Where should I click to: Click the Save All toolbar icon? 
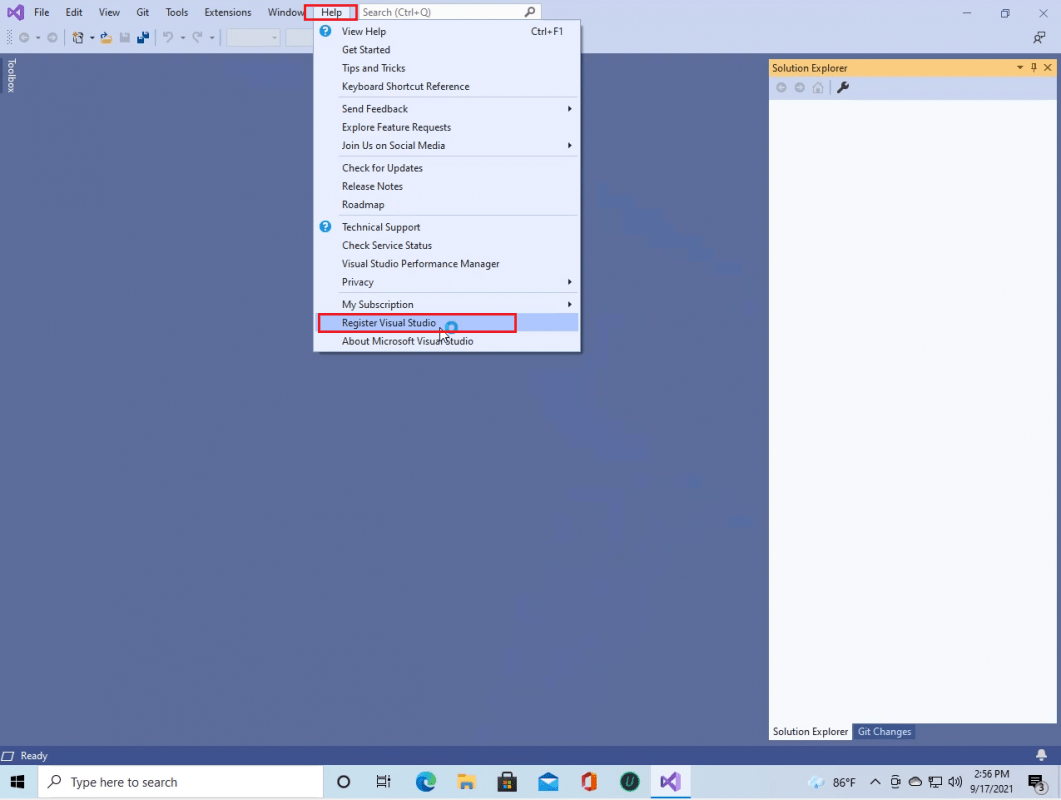143,38
